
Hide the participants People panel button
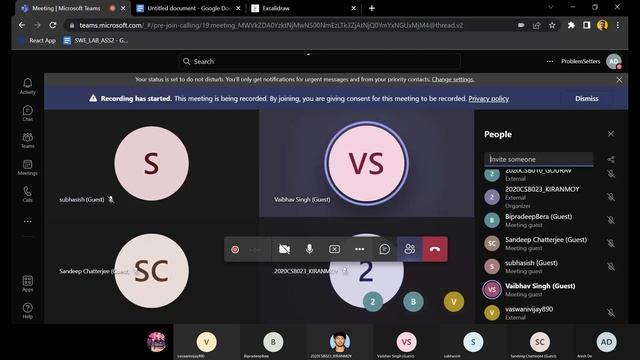tap(409, 249)
